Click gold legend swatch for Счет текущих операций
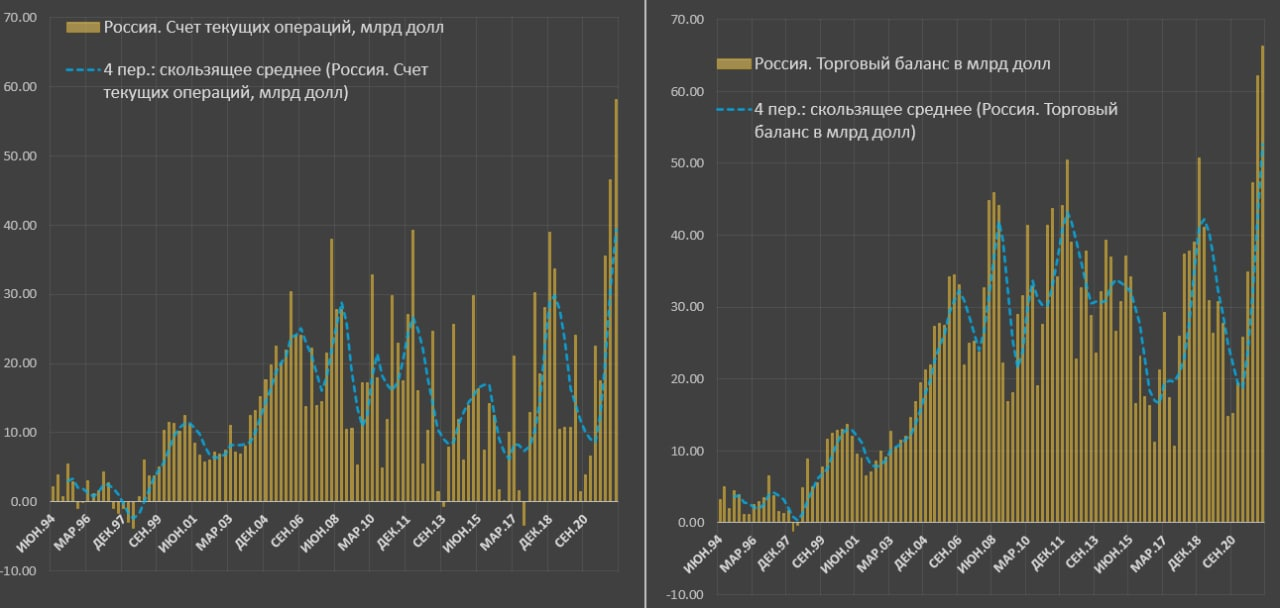The image size is (1280, 608). click(x=83, y=28)
